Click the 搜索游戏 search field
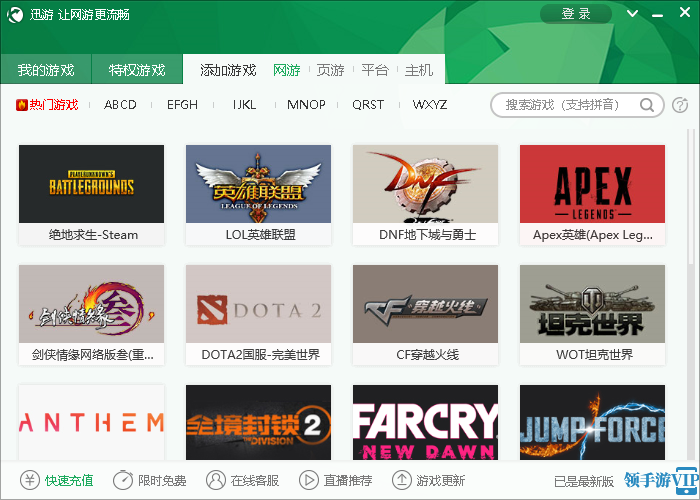This screenshot has width=700, height=500. tap(577, 105)
